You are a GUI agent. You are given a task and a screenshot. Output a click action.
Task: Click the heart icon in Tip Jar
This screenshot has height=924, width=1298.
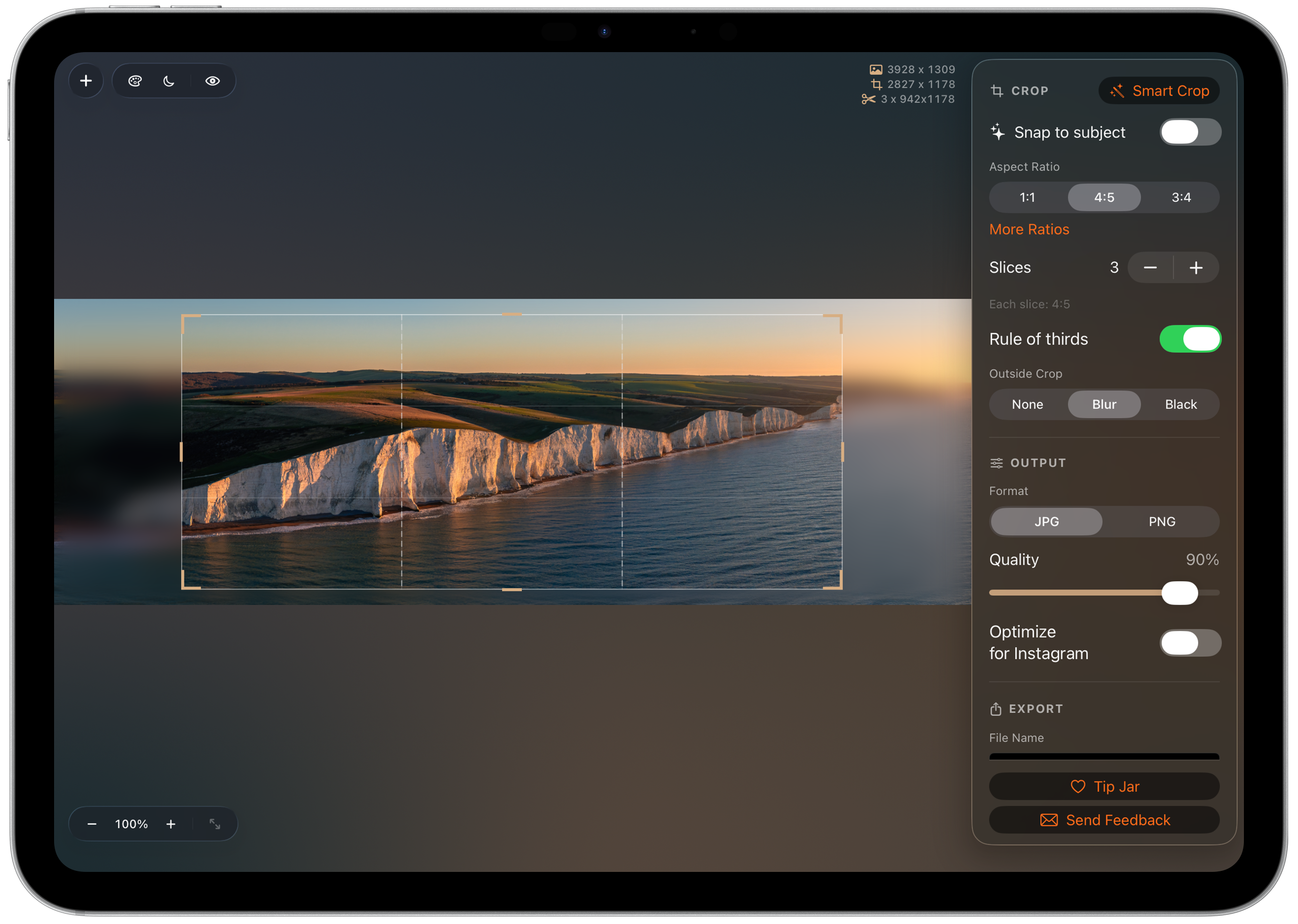coord(1078,786)
